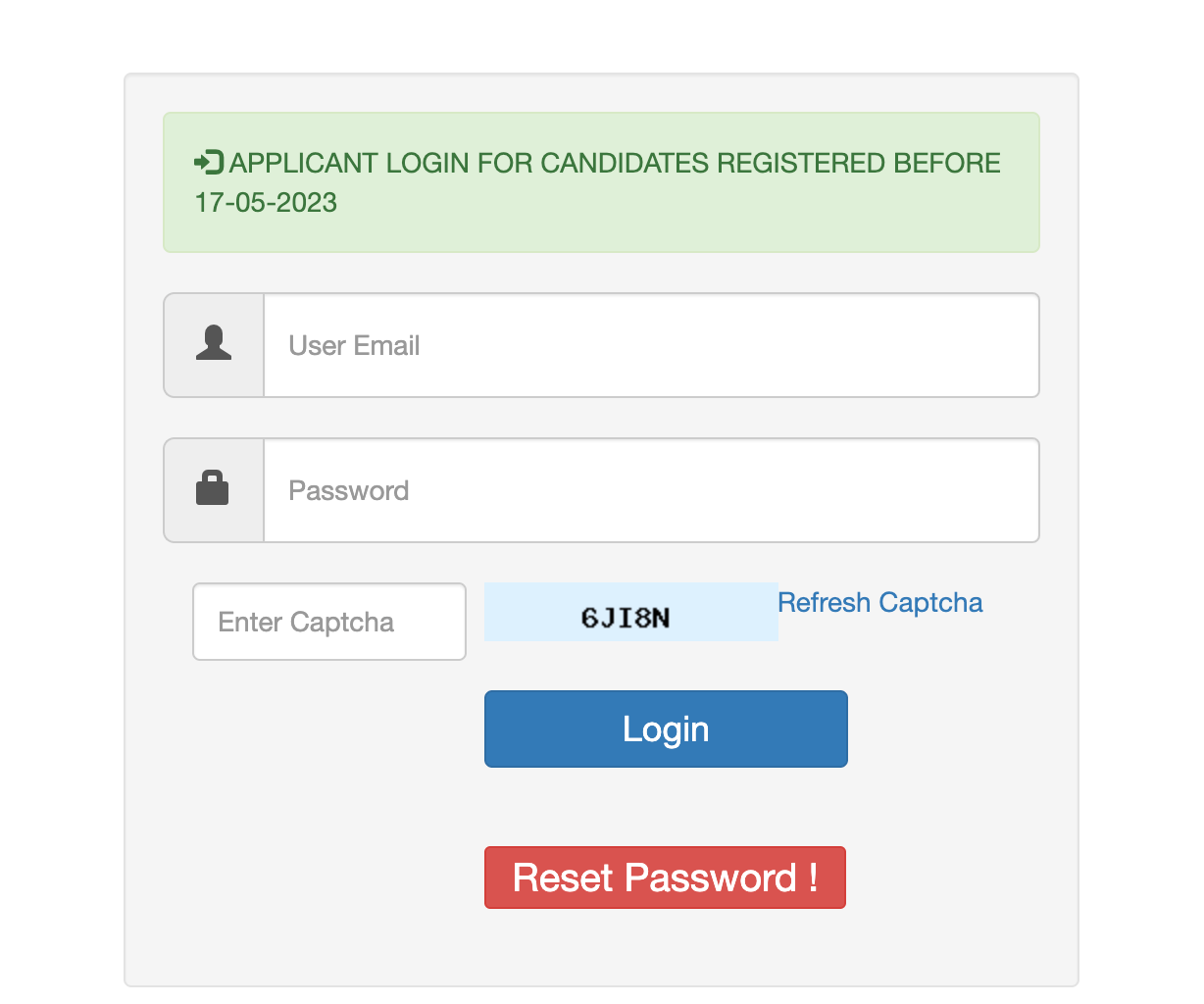1204x1004 pixels.
Task: Focus the User Email field
Action: (651, 345)
